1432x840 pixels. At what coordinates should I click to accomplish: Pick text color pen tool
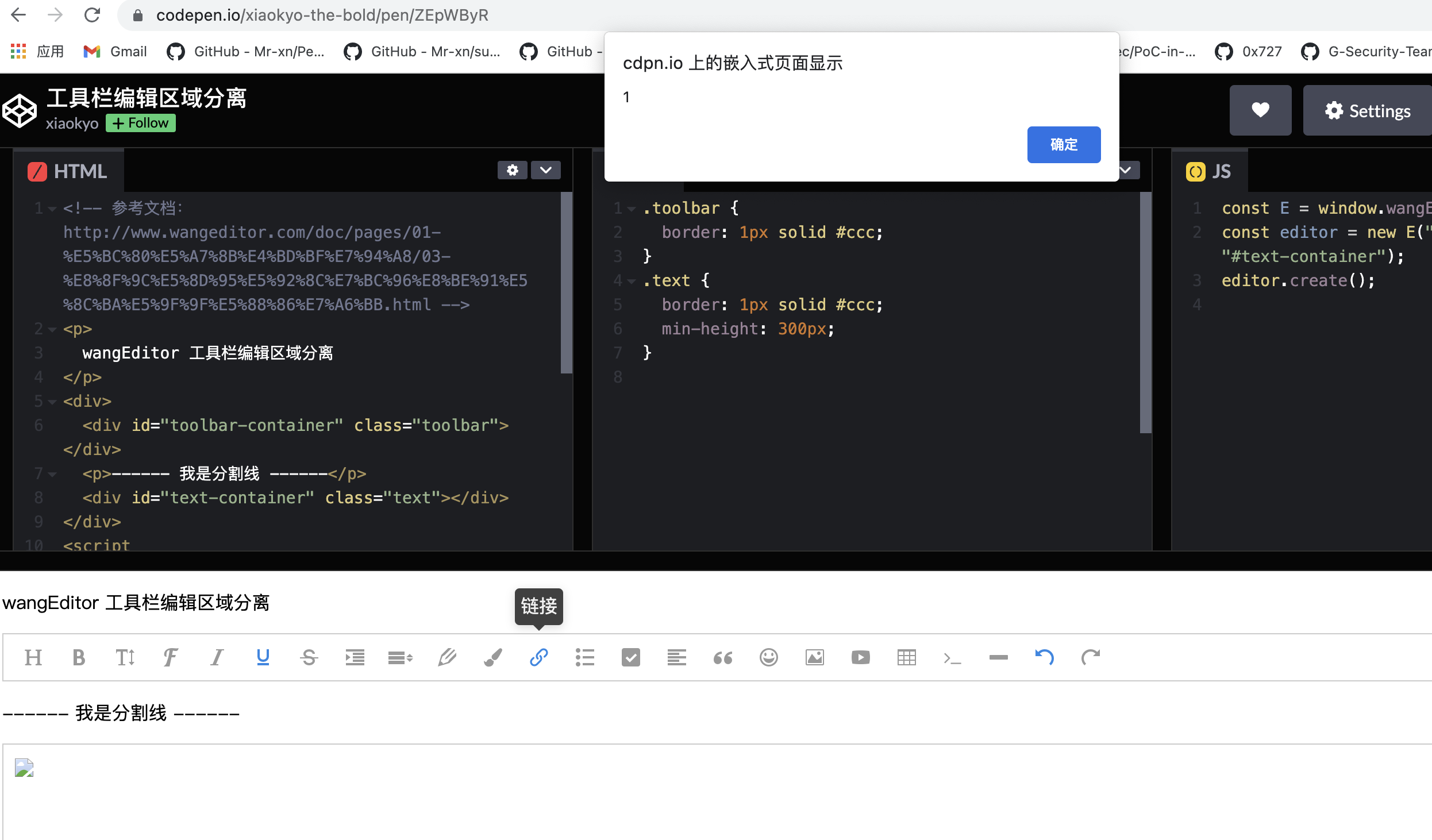(x=447, y=657)
